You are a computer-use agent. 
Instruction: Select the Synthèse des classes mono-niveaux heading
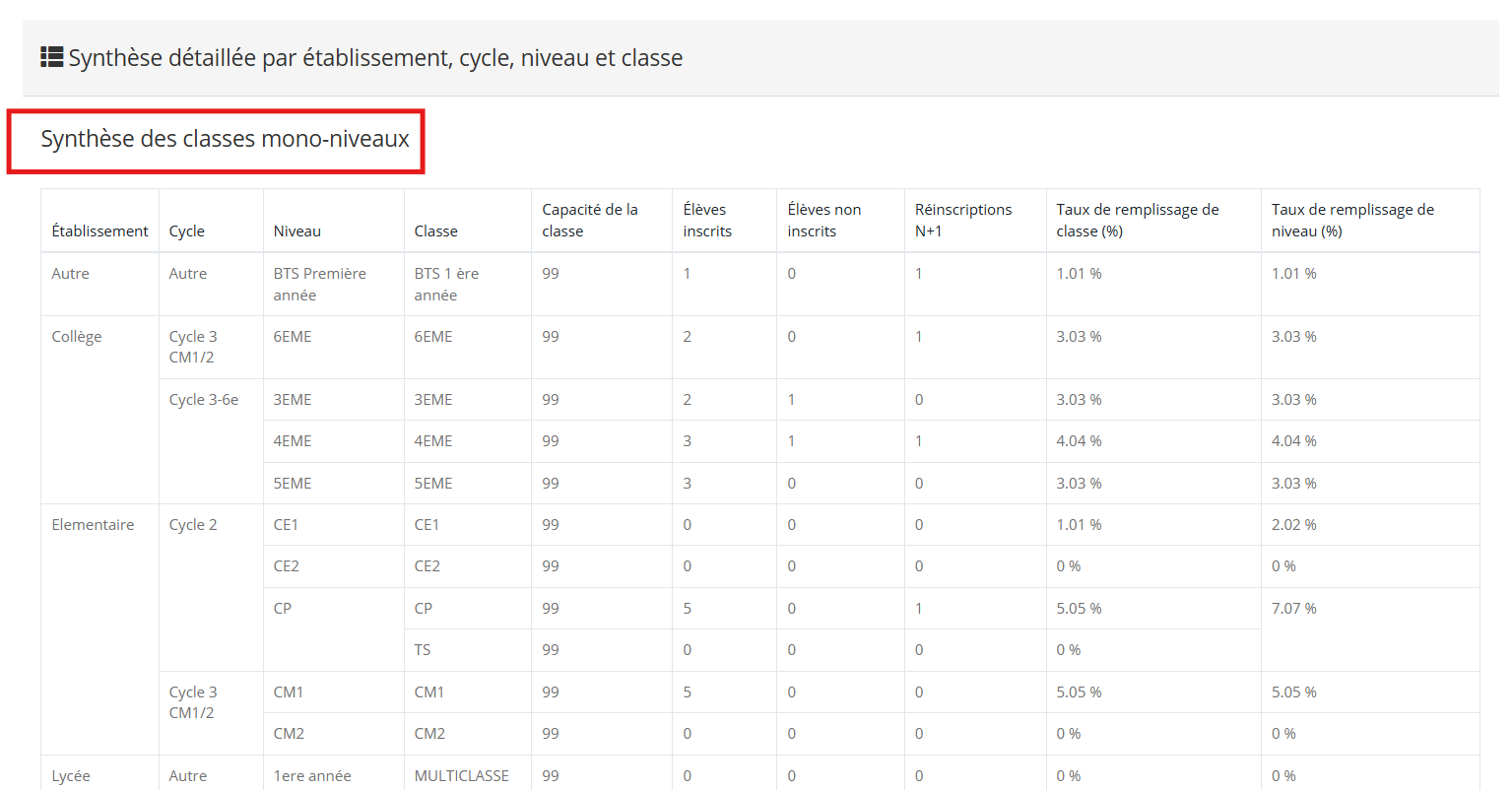pyautogui.click(x=225, y=139)
